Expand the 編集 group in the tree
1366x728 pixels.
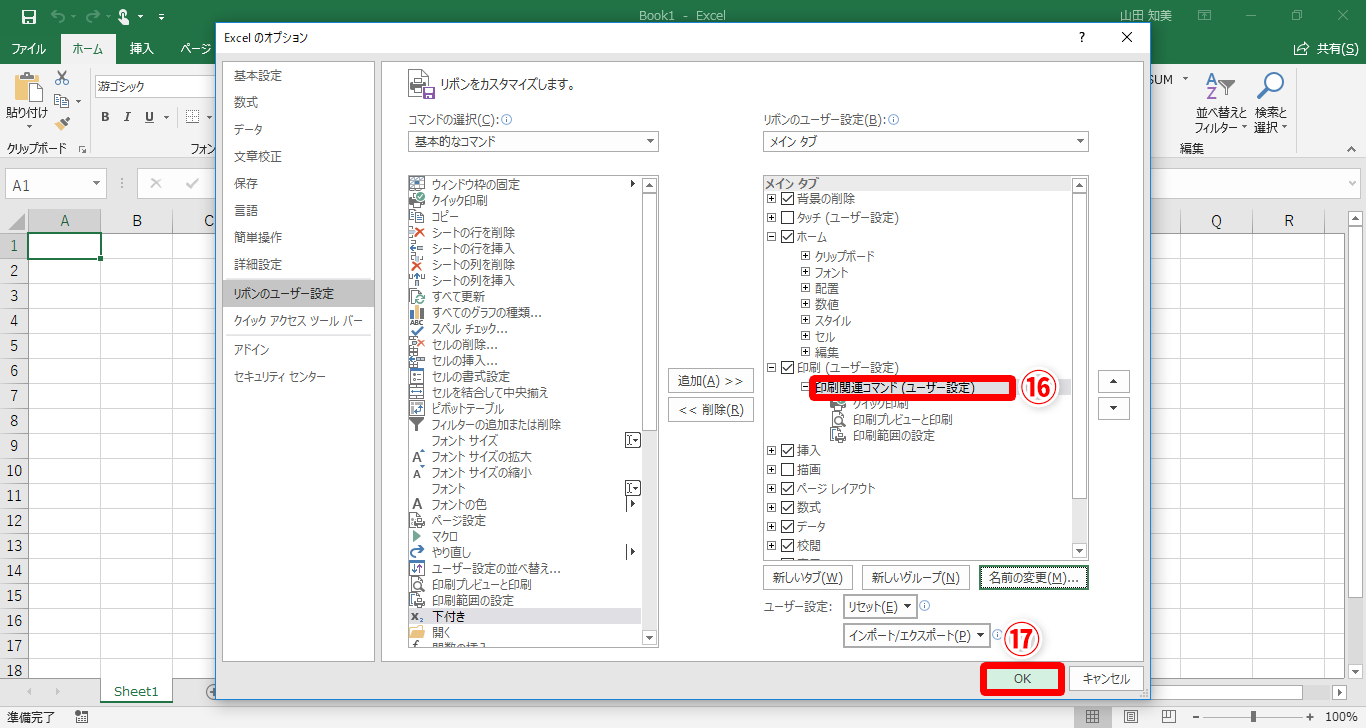pos(805,352)
